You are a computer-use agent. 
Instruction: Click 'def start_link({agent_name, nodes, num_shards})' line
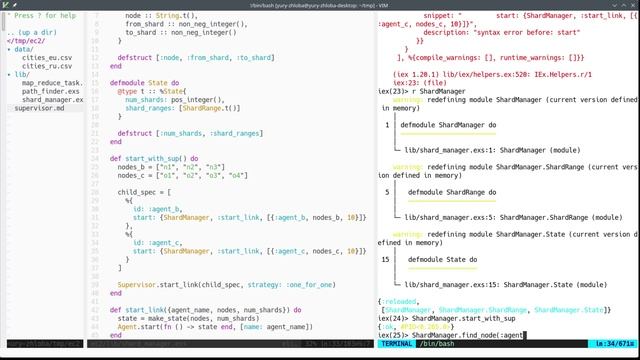[205, 310]
